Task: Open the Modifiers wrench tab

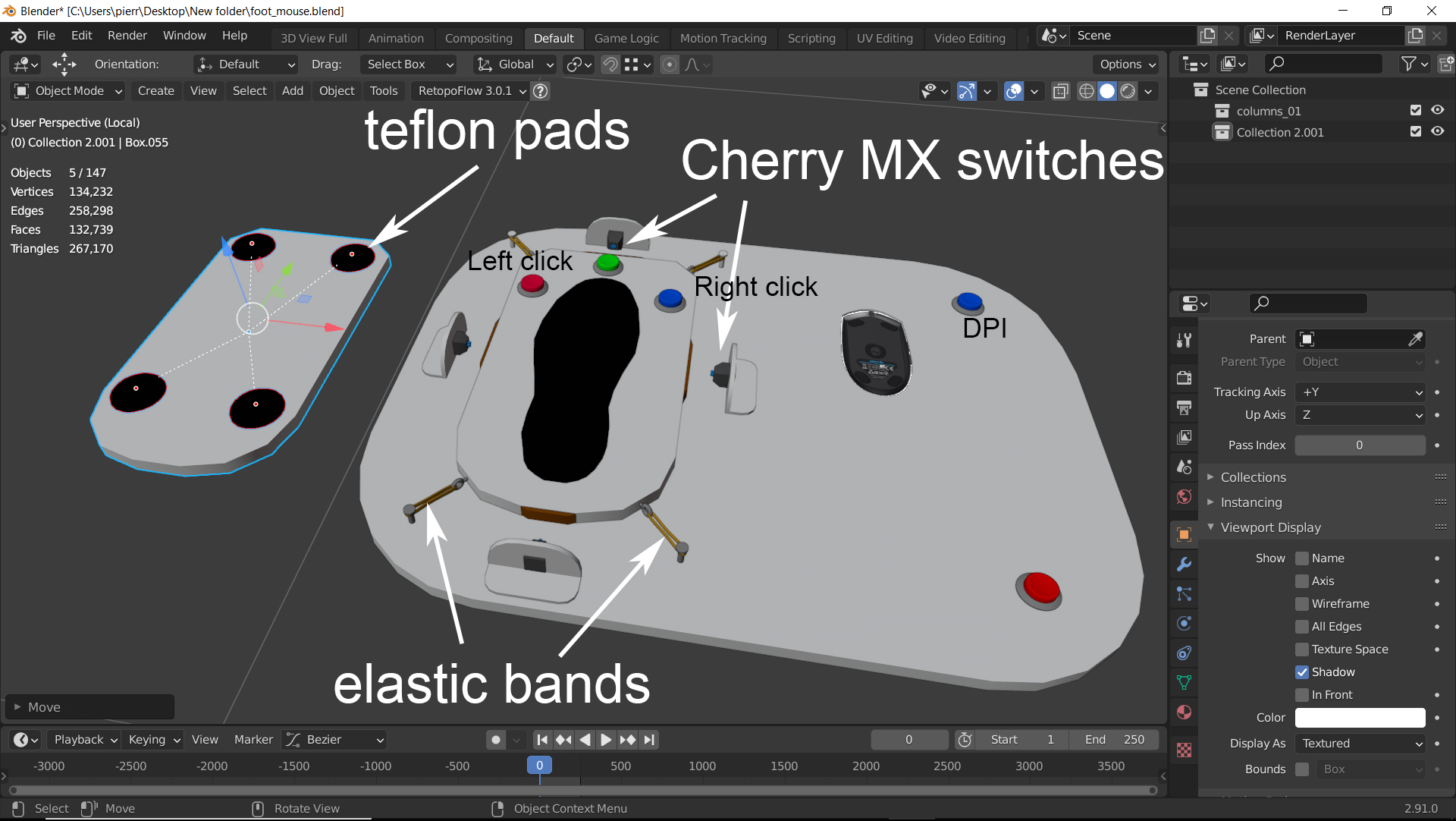Action: [1184, 564]
